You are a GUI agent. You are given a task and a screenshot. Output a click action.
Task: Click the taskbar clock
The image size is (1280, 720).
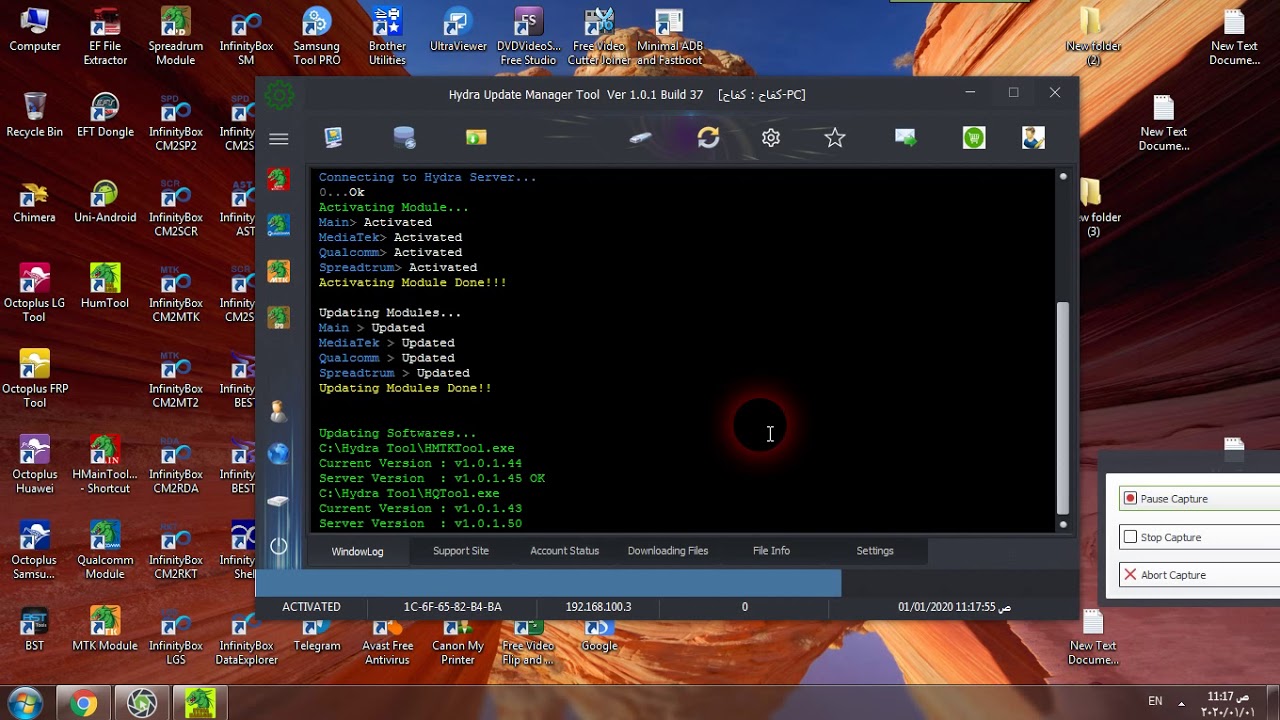coord(1227,703)
